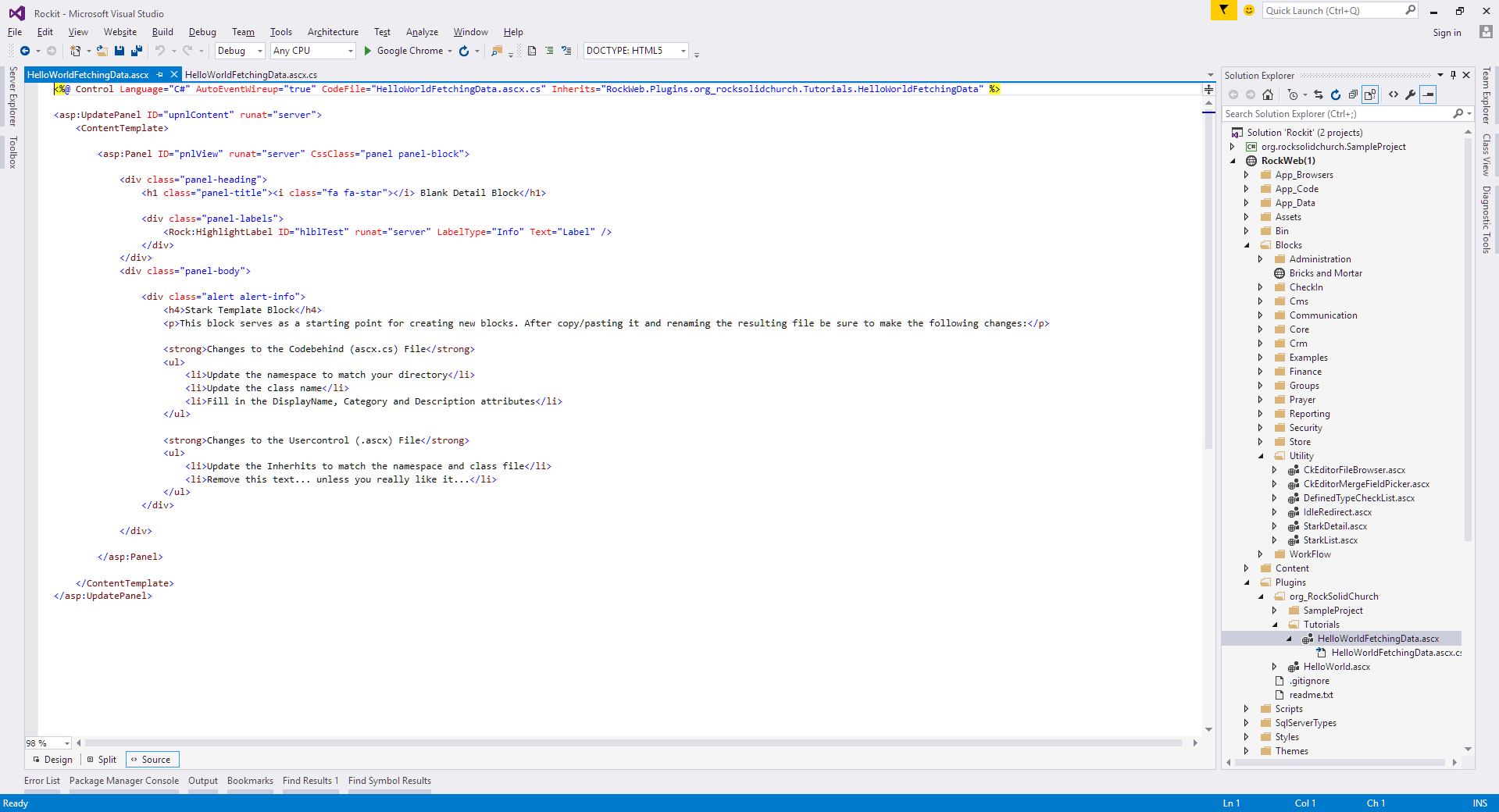
Task: Open the Build menu
Action: [x=162, y=32]
